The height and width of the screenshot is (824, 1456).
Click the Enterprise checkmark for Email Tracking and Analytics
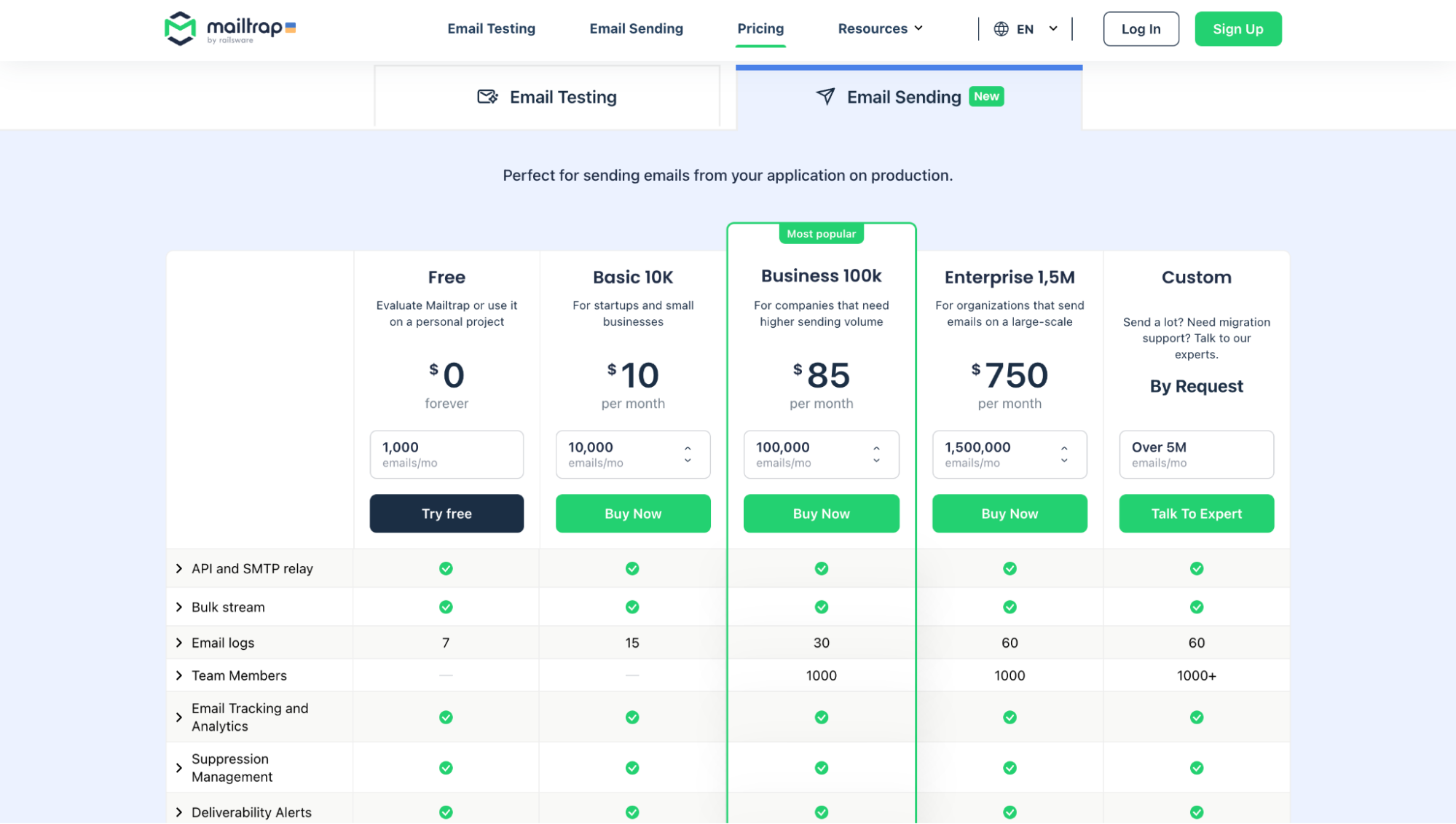pos(1010,718)
